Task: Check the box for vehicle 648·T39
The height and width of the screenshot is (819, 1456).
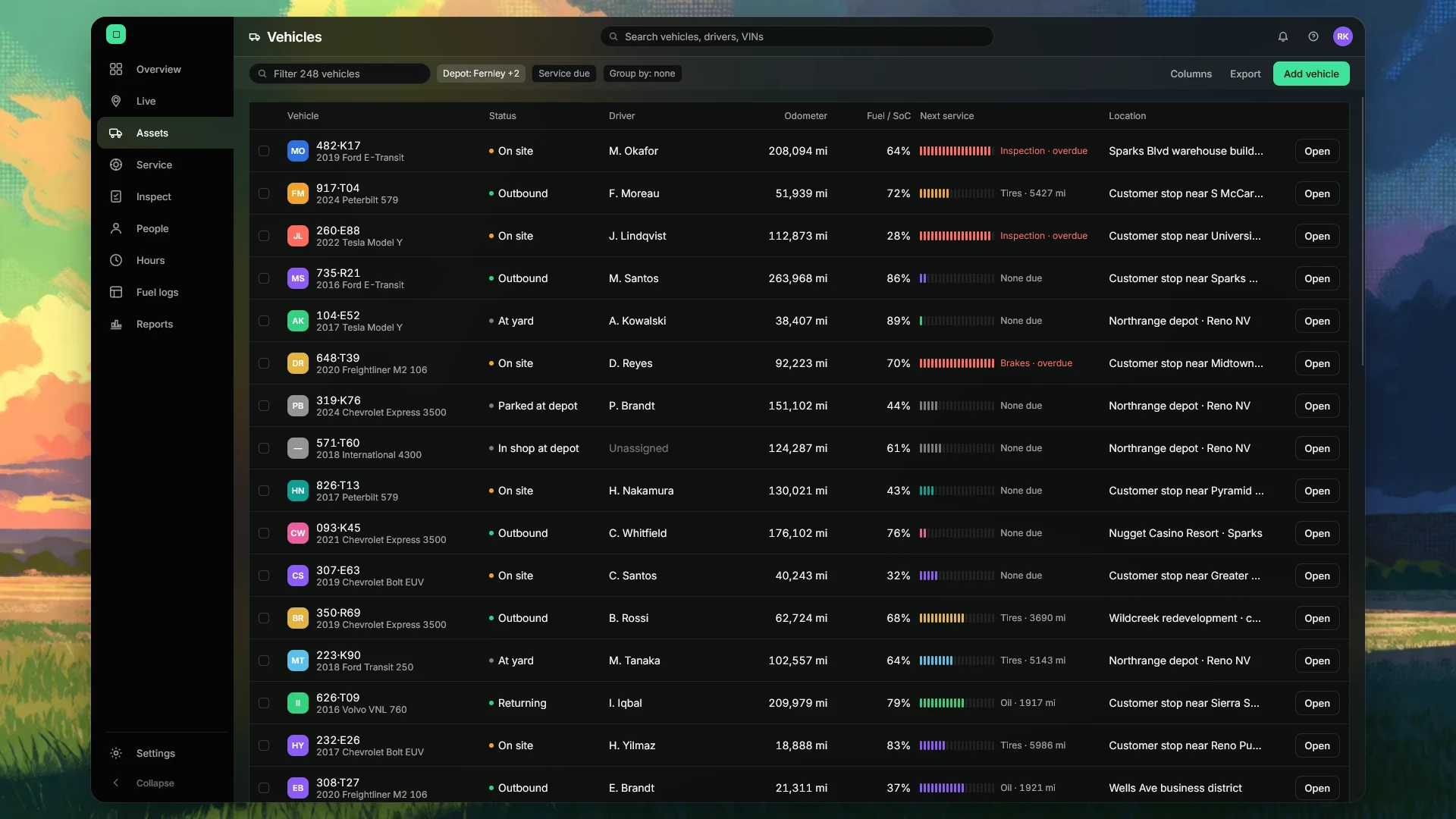Action: point(264,363)
